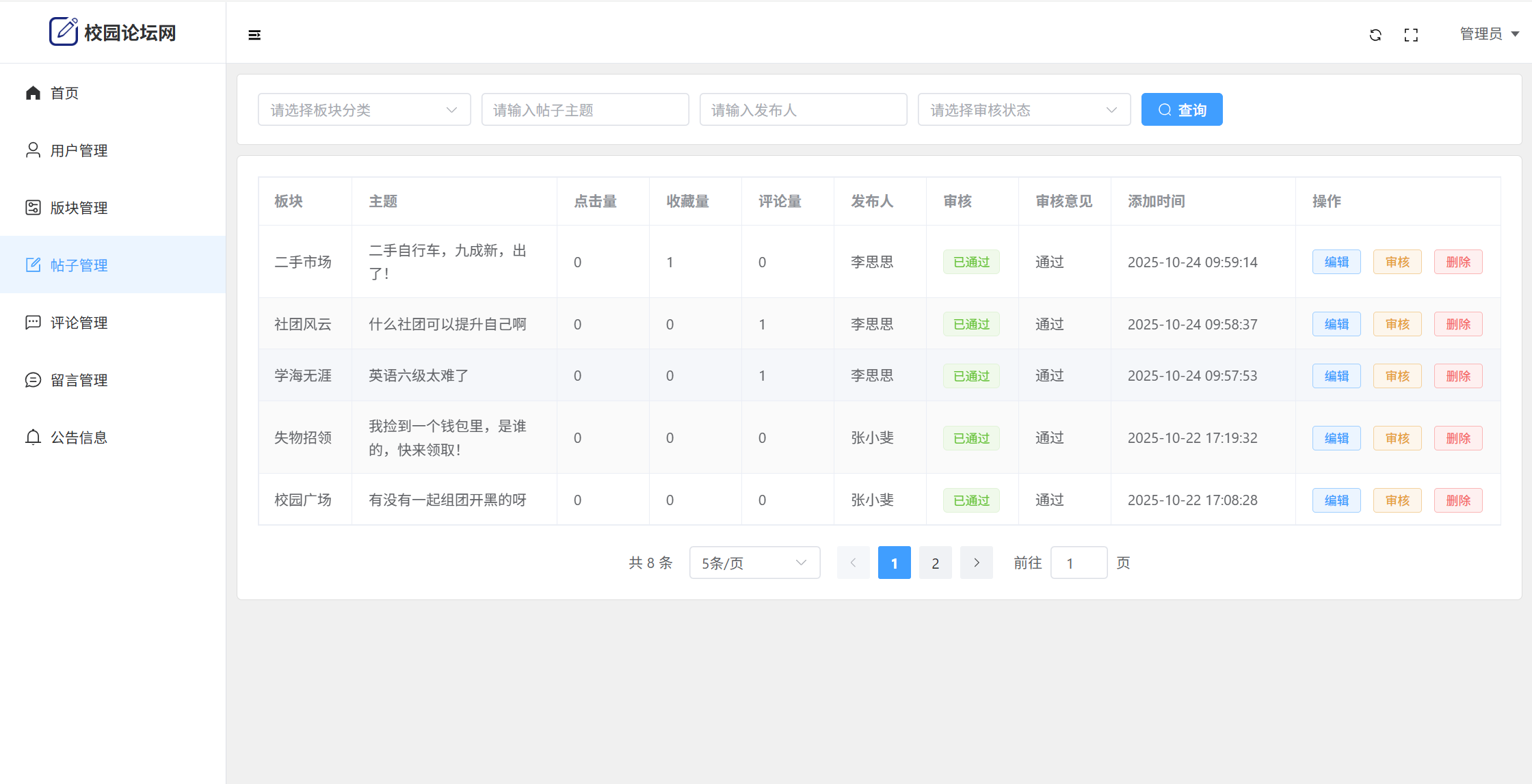This screenshot has height=784, width=1532.
Task: Go to 版块管理 section
Action: (79, 208)
